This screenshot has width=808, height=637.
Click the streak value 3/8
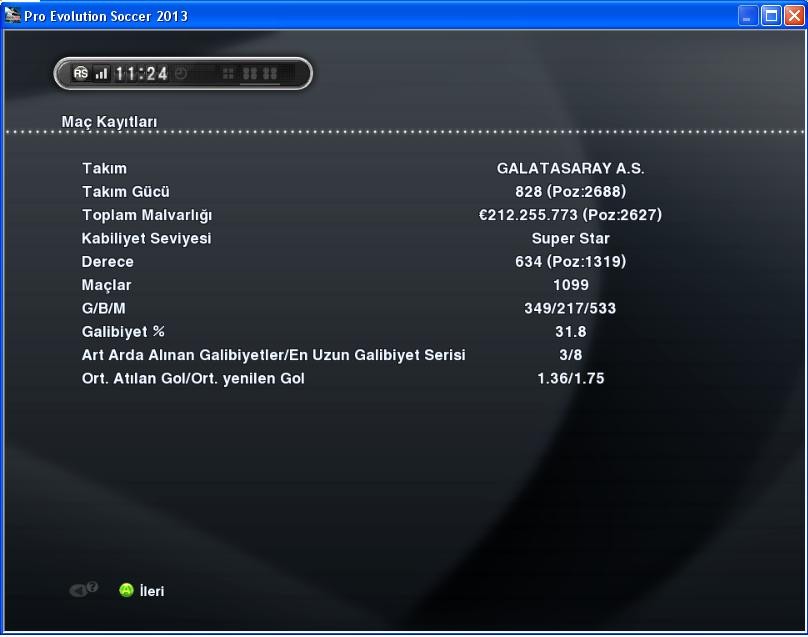[x=570, y=355]
